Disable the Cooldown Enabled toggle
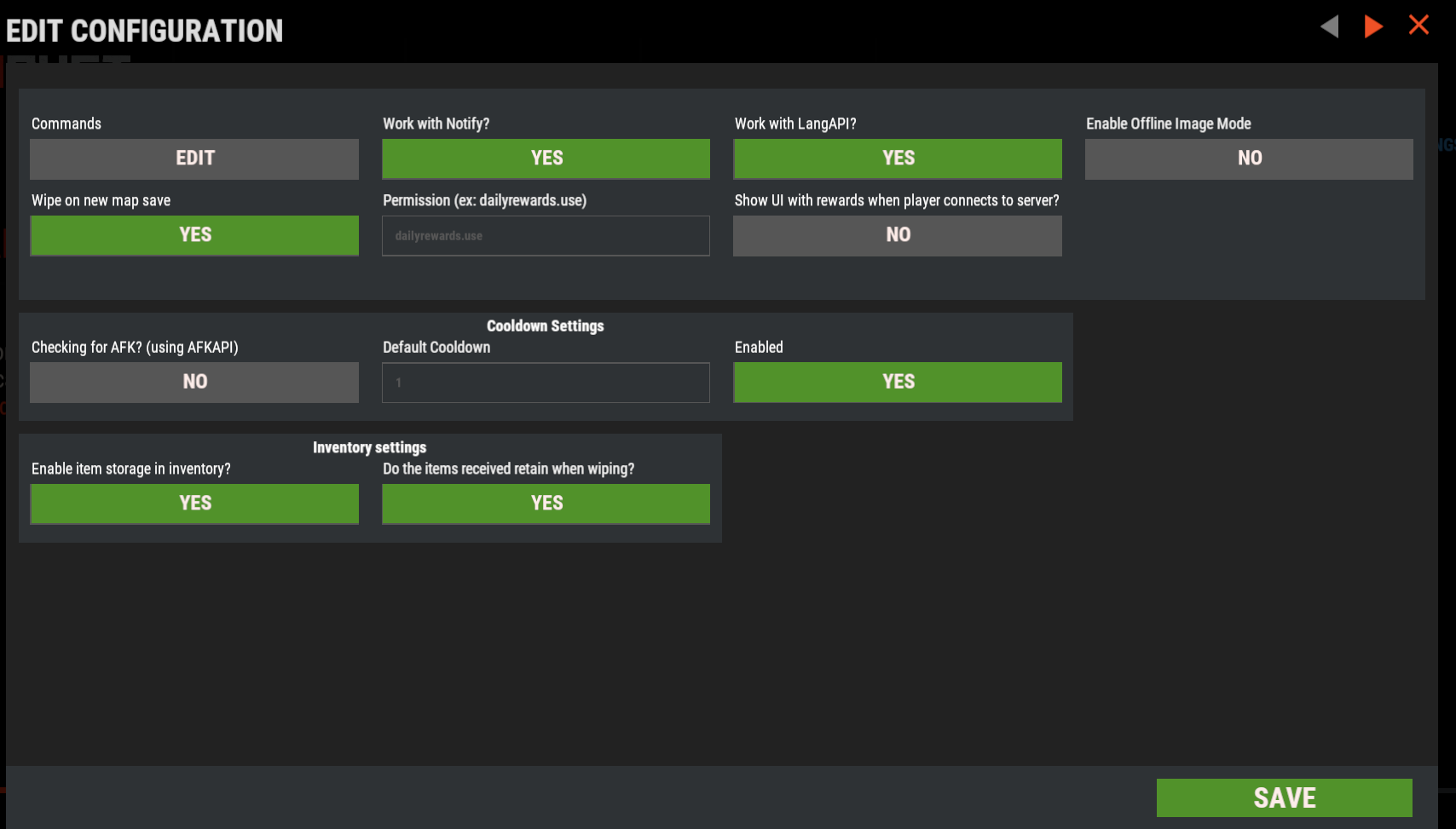 [898, 382]
